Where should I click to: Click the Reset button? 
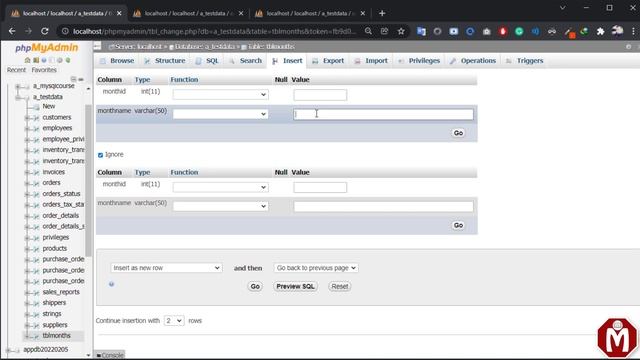pos(340,287)
